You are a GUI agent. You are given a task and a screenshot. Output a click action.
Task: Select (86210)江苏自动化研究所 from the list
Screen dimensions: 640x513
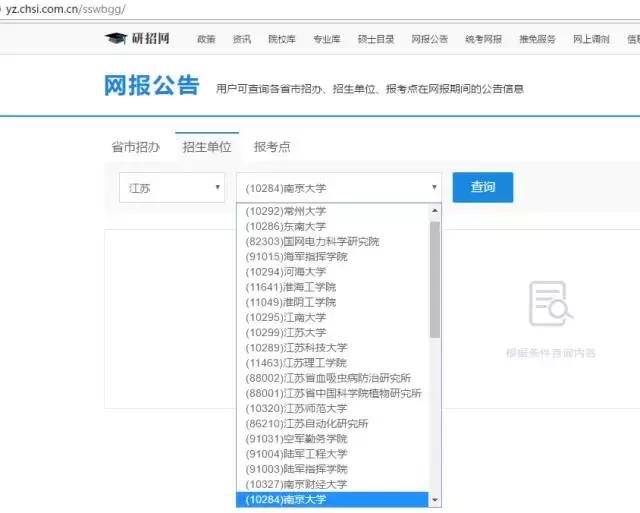click(333, 423)
